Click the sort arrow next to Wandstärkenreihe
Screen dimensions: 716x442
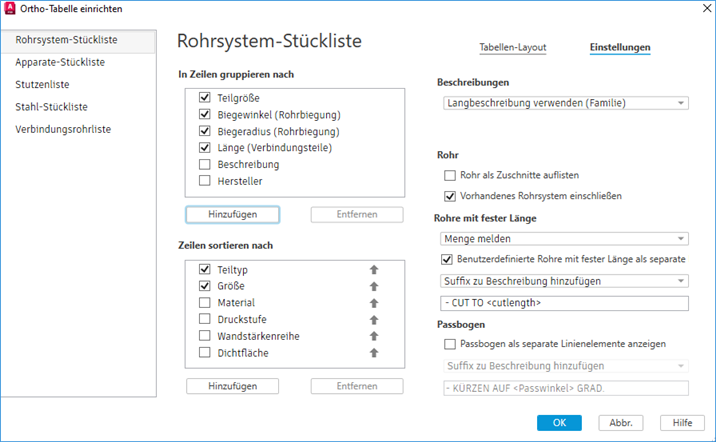374,336
